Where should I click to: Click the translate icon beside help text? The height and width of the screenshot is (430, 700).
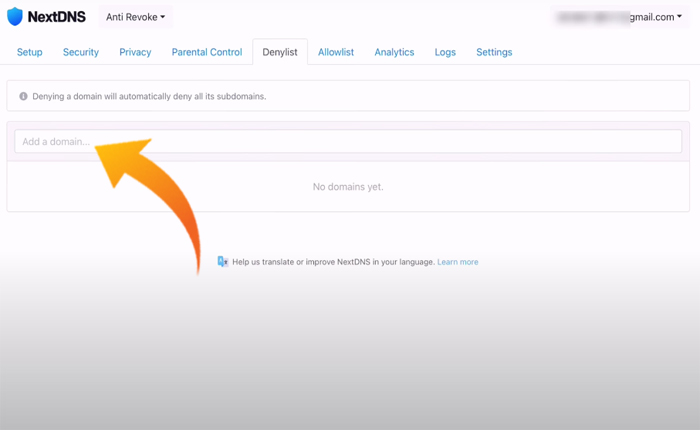coord(223,262)
